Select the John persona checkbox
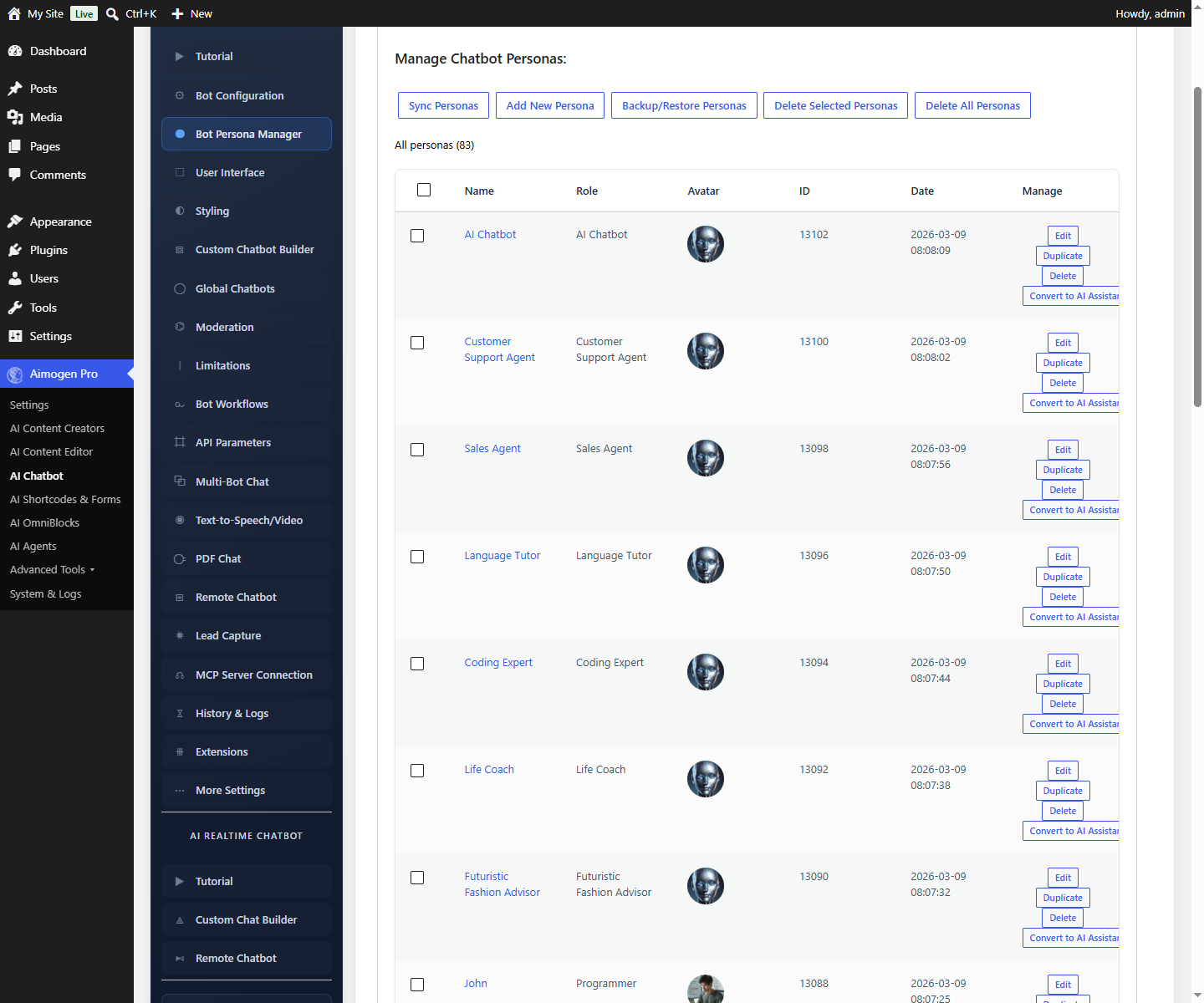Image resolution: width=1204 pixels, height=1003 pixels. tap(417, 985)
